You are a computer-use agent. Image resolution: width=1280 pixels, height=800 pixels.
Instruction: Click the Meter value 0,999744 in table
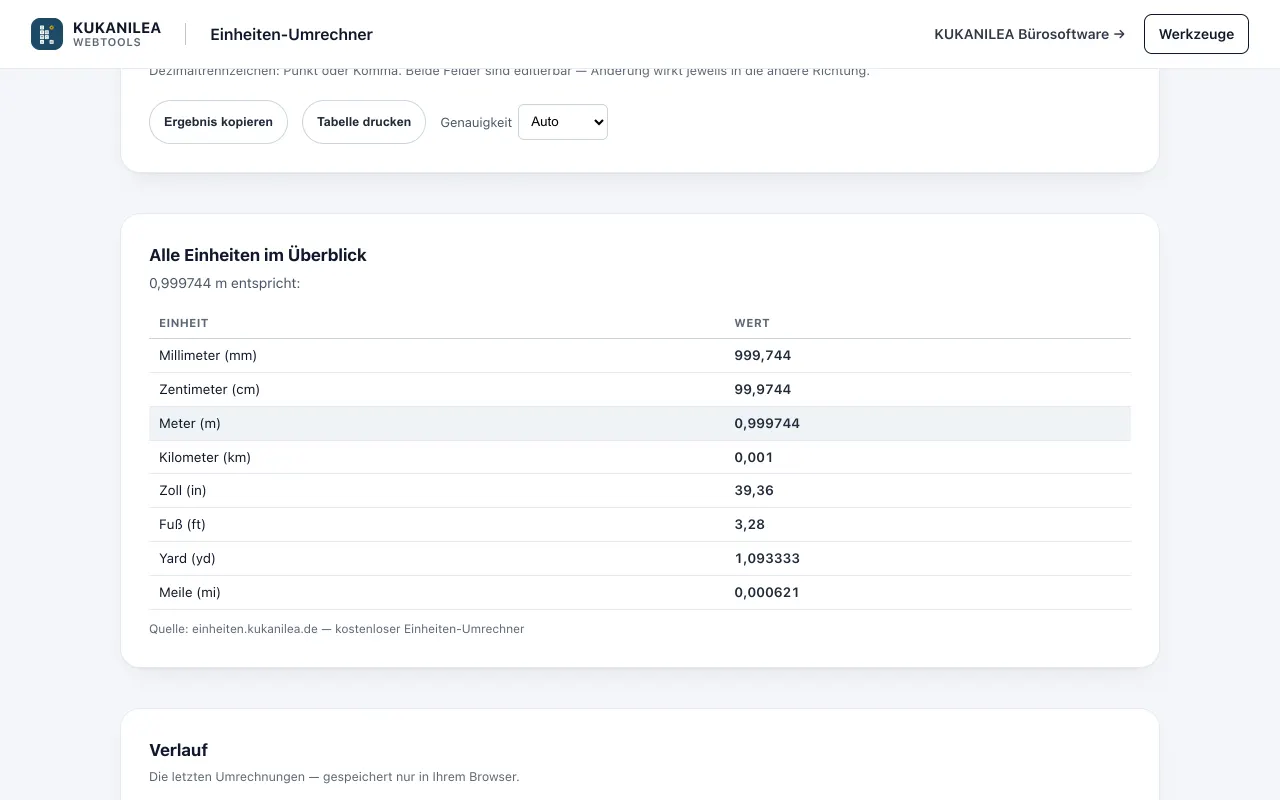click(x=767, y=423)
